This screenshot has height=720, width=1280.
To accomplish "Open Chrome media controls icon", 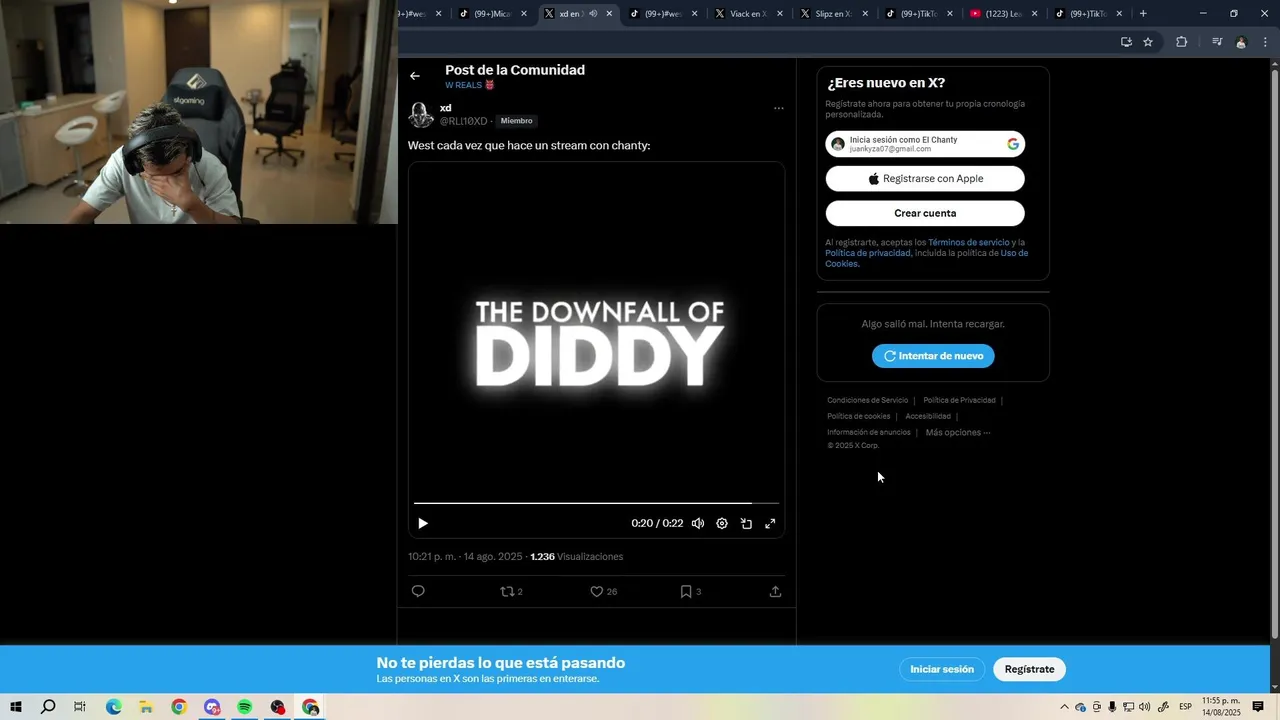I will pyautogui.click(x=1217, y=42).
